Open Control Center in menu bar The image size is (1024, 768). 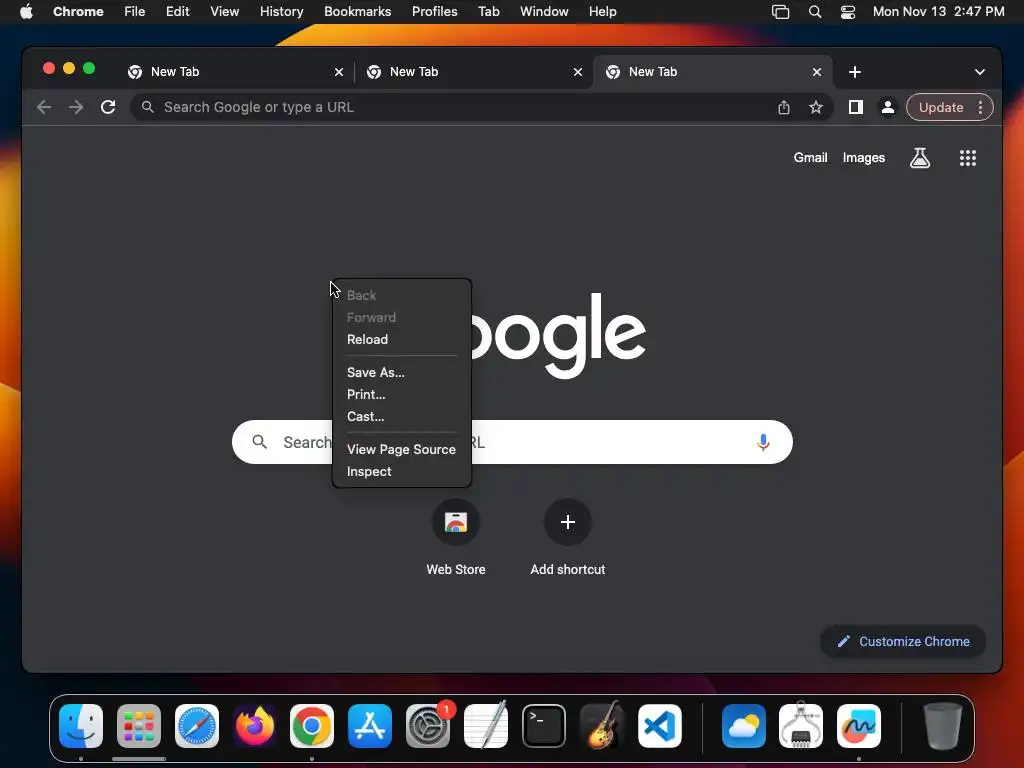[x=848, y=12]
